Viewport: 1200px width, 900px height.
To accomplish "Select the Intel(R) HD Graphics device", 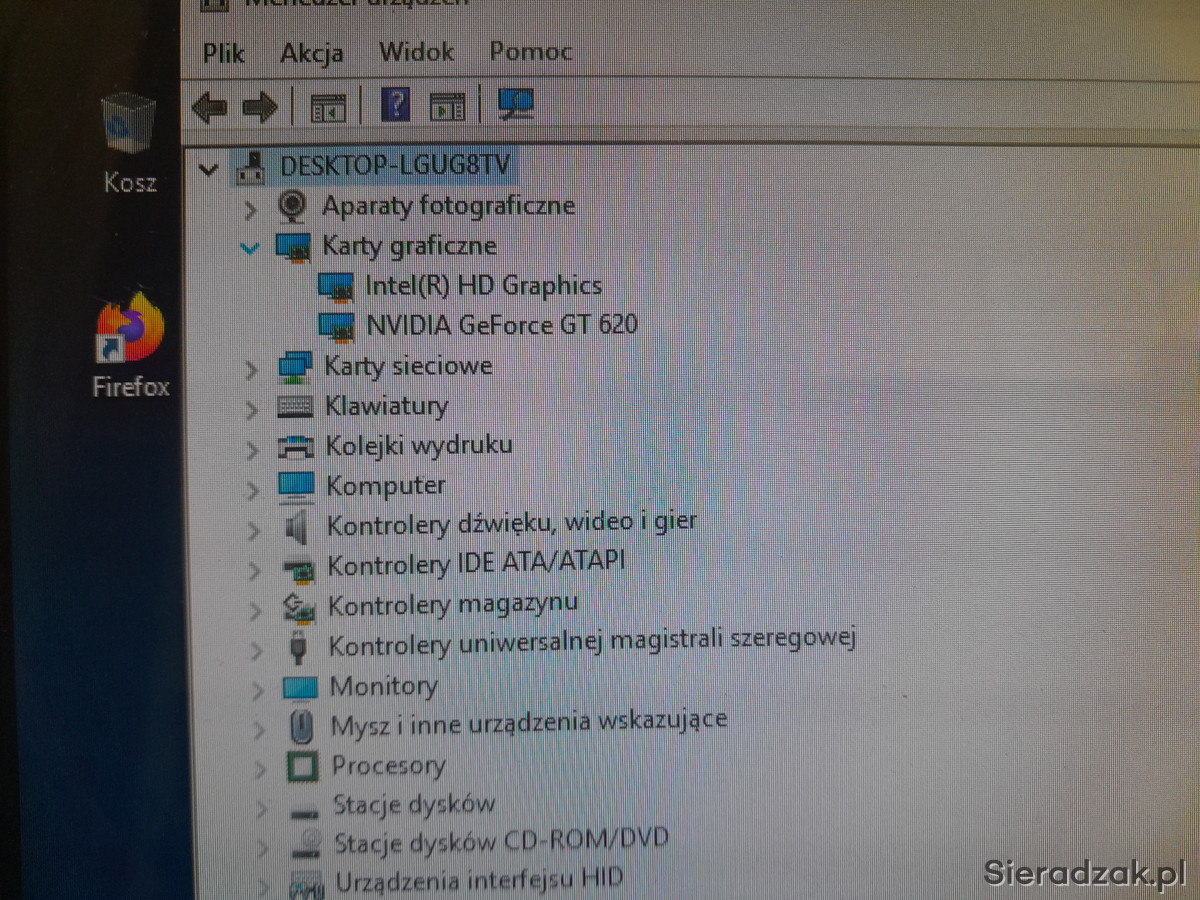I will [x=484, y=286].
